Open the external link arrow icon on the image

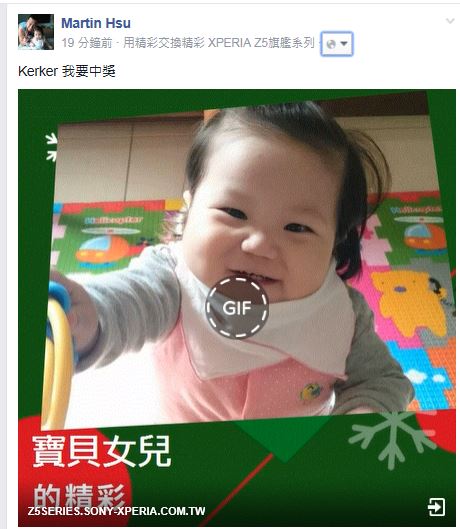[436, 507]
